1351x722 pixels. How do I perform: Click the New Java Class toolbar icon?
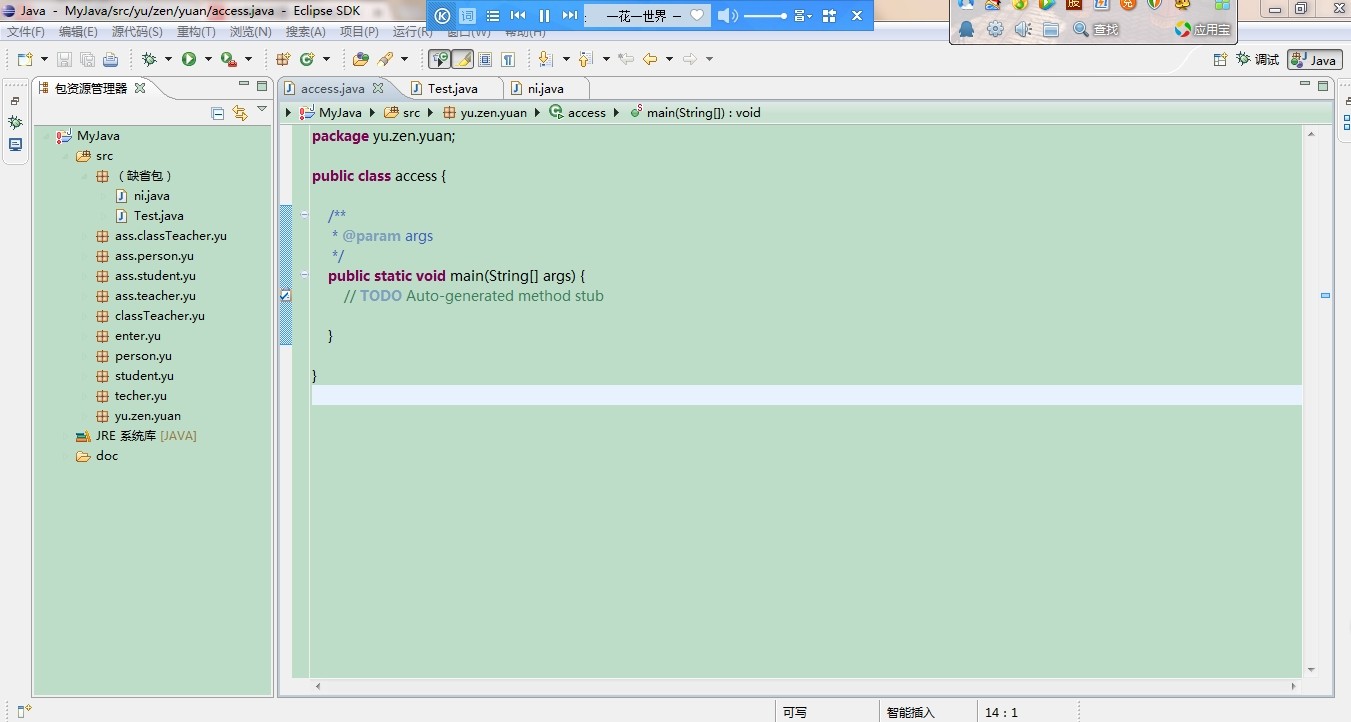[x=308, y=59]
